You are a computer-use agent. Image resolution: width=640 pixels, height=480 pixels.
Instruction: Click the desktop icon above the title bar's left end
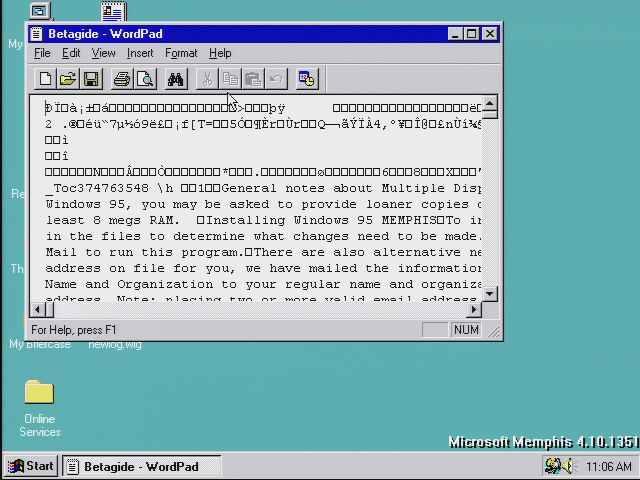[x=40, y=11]
